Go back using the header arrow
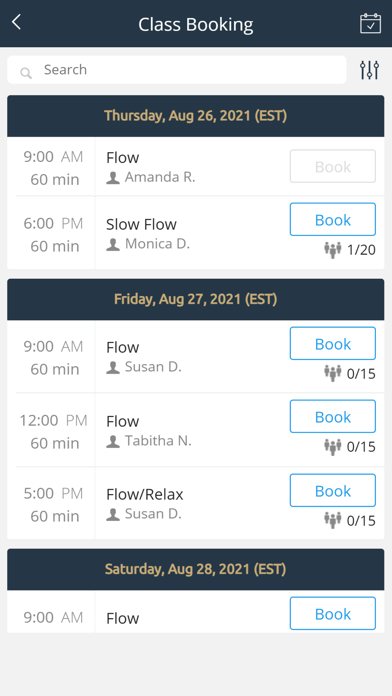Viewport: 392px width, 696px height. coord(16,22)
